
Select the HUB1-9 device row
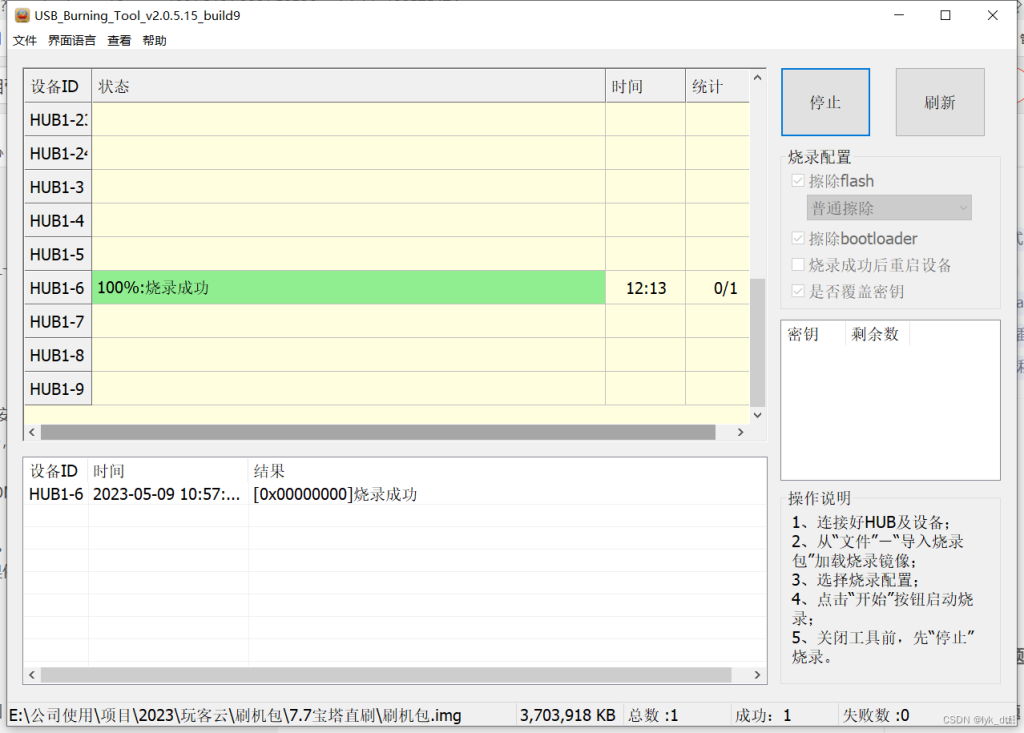click(x=387, y=389)
